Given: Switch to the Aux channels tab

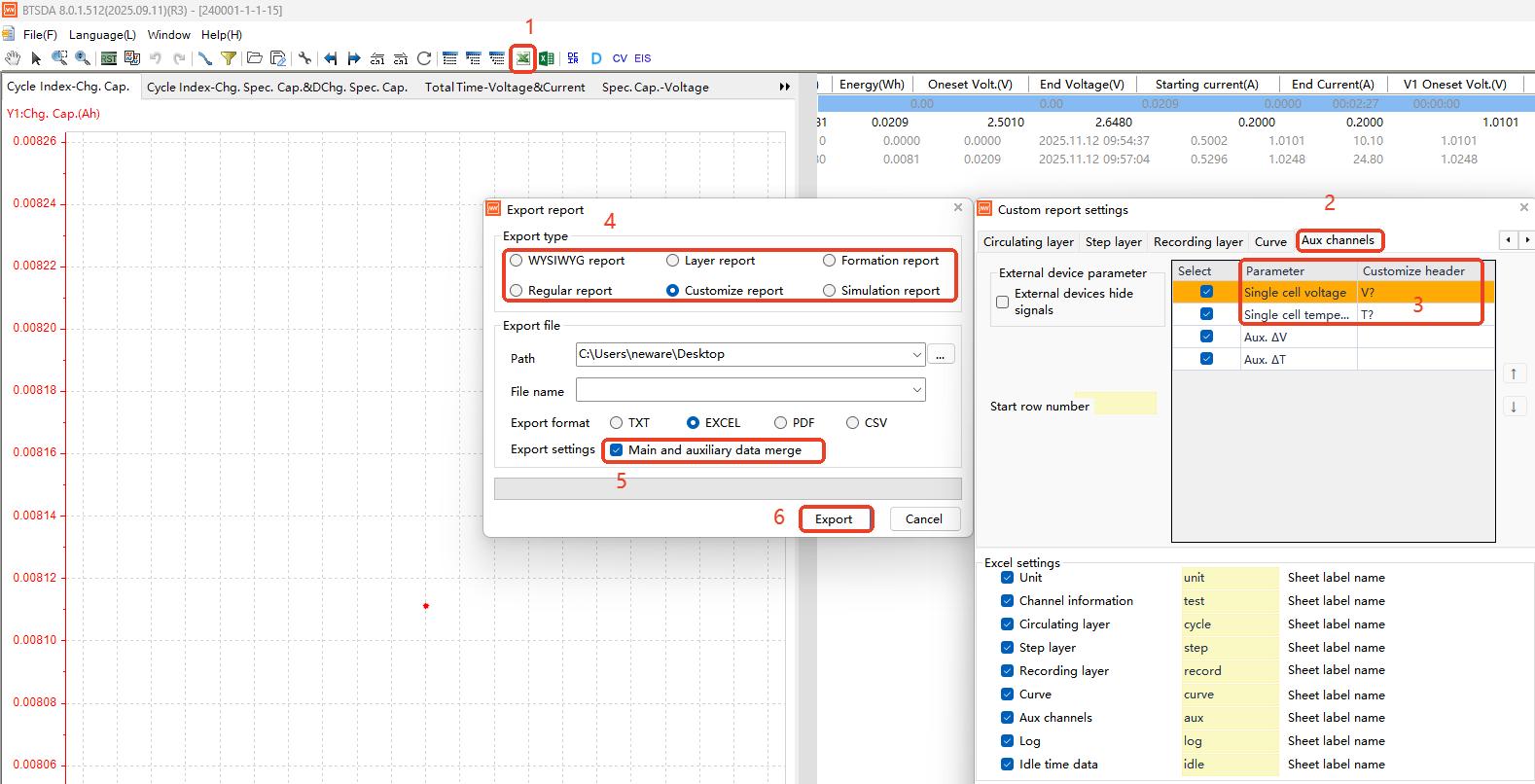Looking at the screenshot, I should 1338,240.
